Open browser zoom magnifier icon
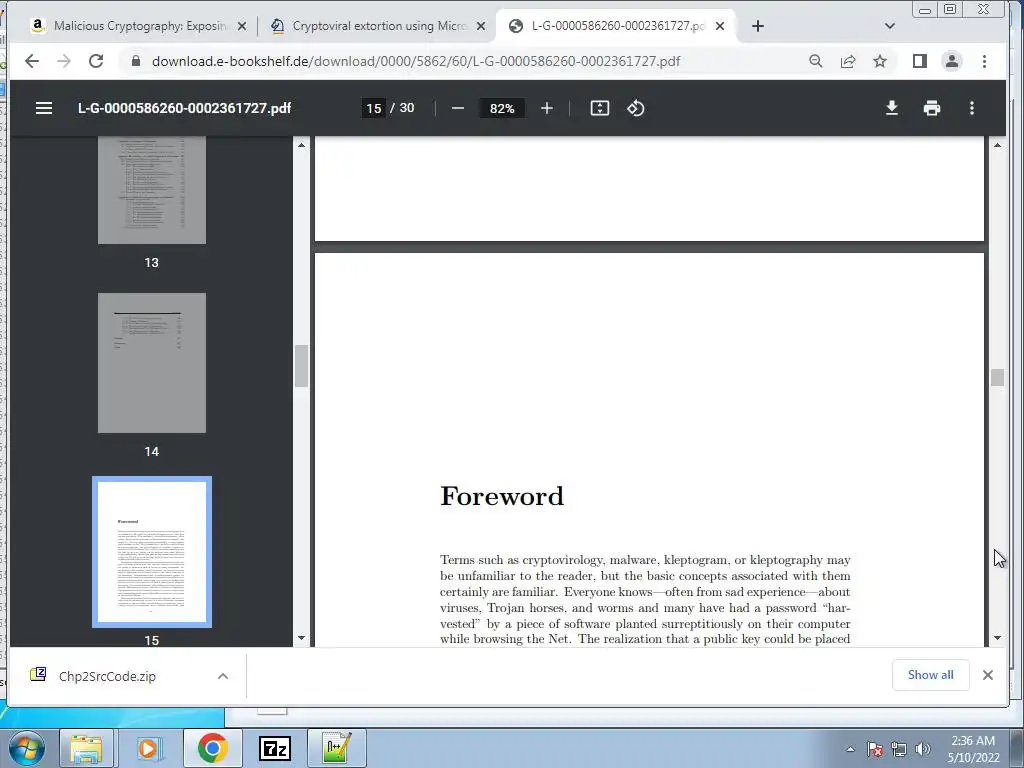 coord(816,61)
